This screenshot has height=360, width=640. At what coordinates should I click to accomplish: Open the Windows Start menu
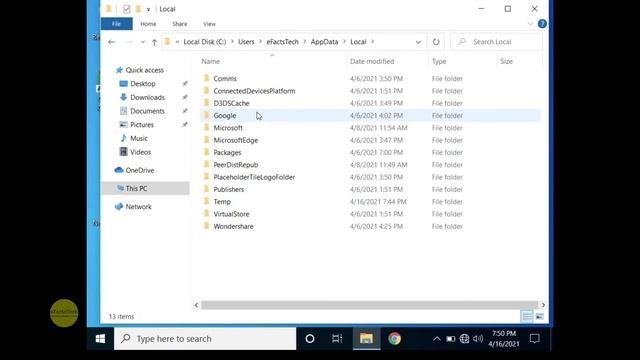coord(100,338)
